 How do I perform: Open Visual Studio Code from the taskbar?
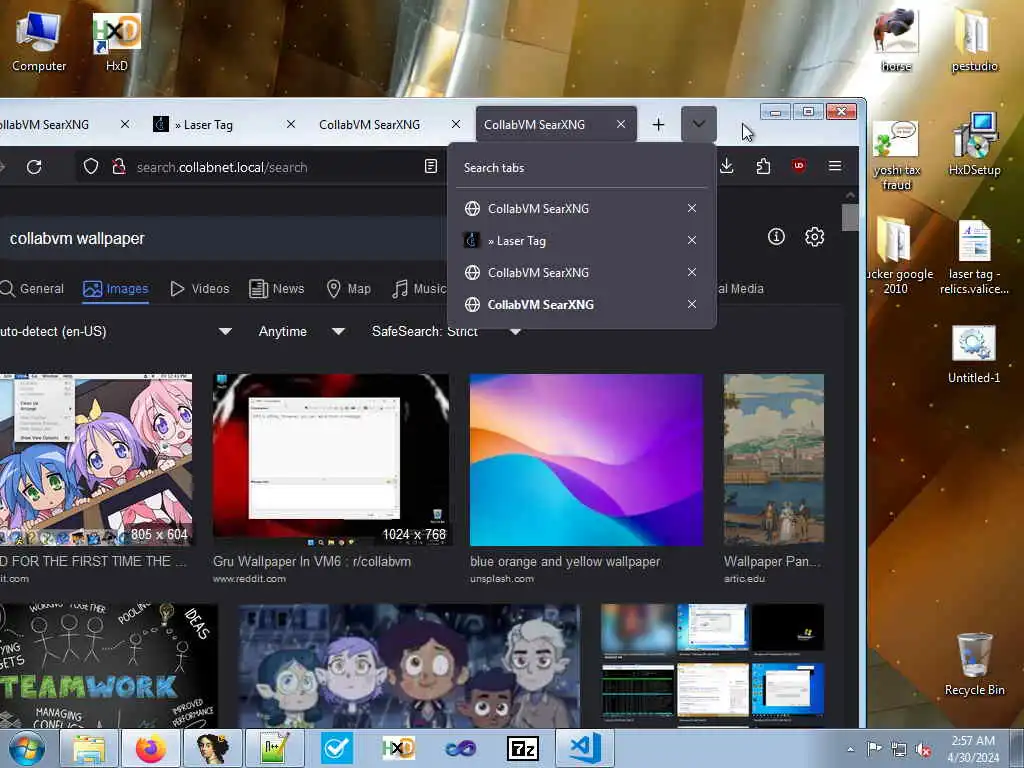(584, 748)
